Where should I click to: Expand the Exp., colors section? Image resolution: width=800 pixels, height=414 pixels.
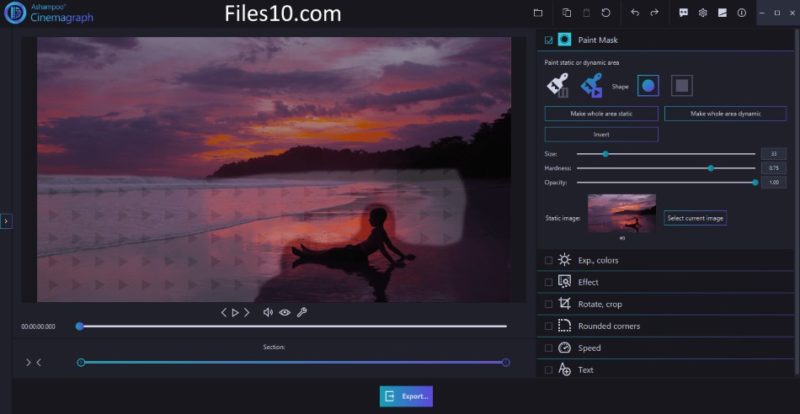(665, 260)
